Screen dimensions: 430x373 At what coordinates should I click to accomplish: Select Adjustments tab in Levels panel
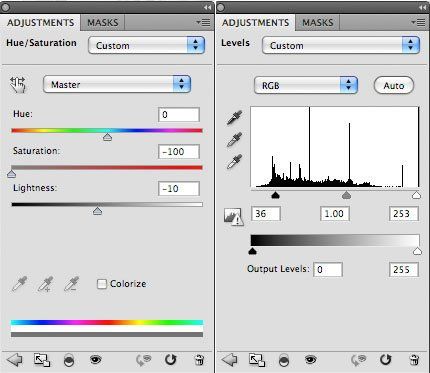click(x=256, y=23)
